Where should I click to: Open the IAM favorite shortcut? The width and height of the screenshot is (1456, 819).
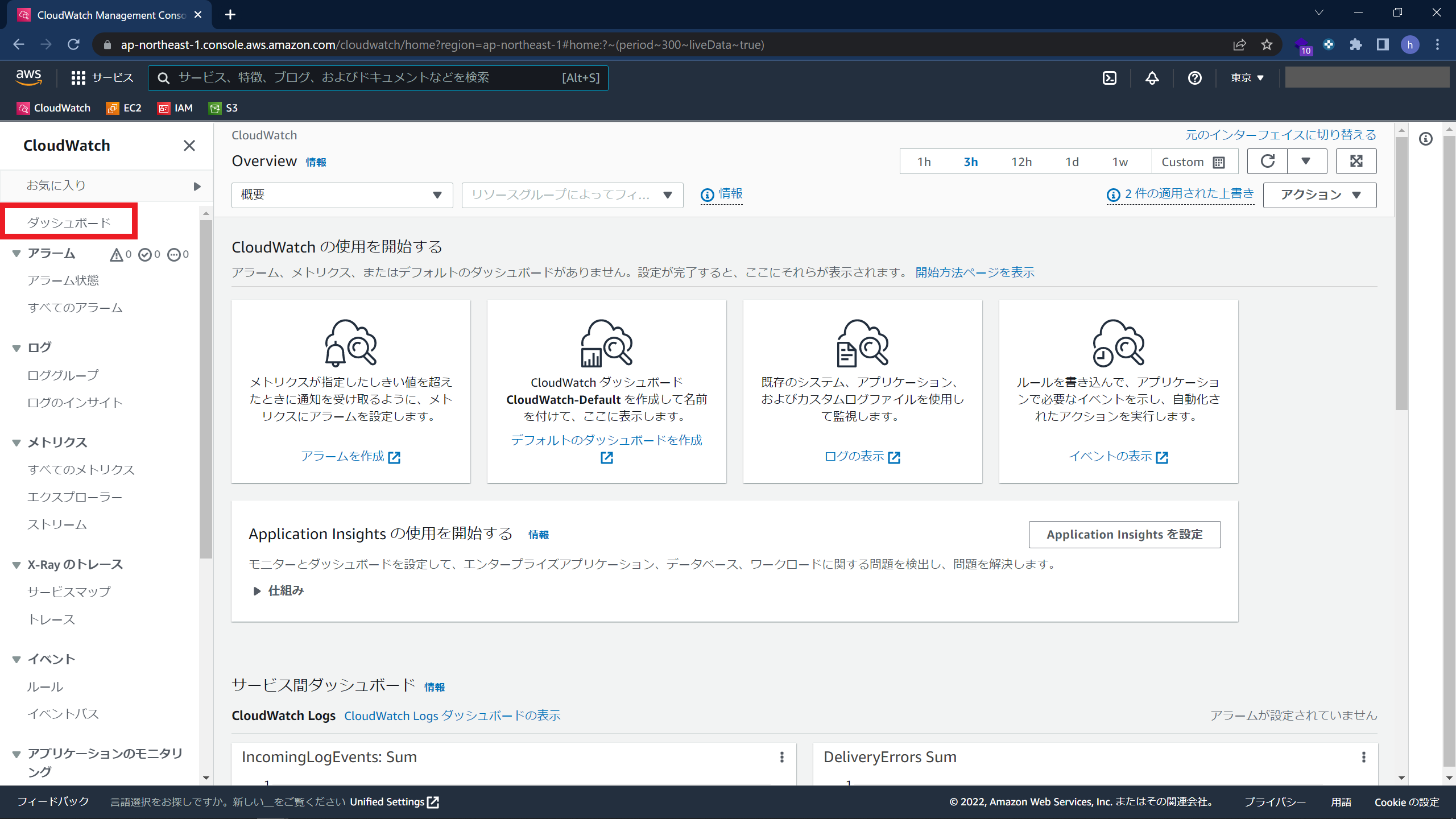(175, 108)
